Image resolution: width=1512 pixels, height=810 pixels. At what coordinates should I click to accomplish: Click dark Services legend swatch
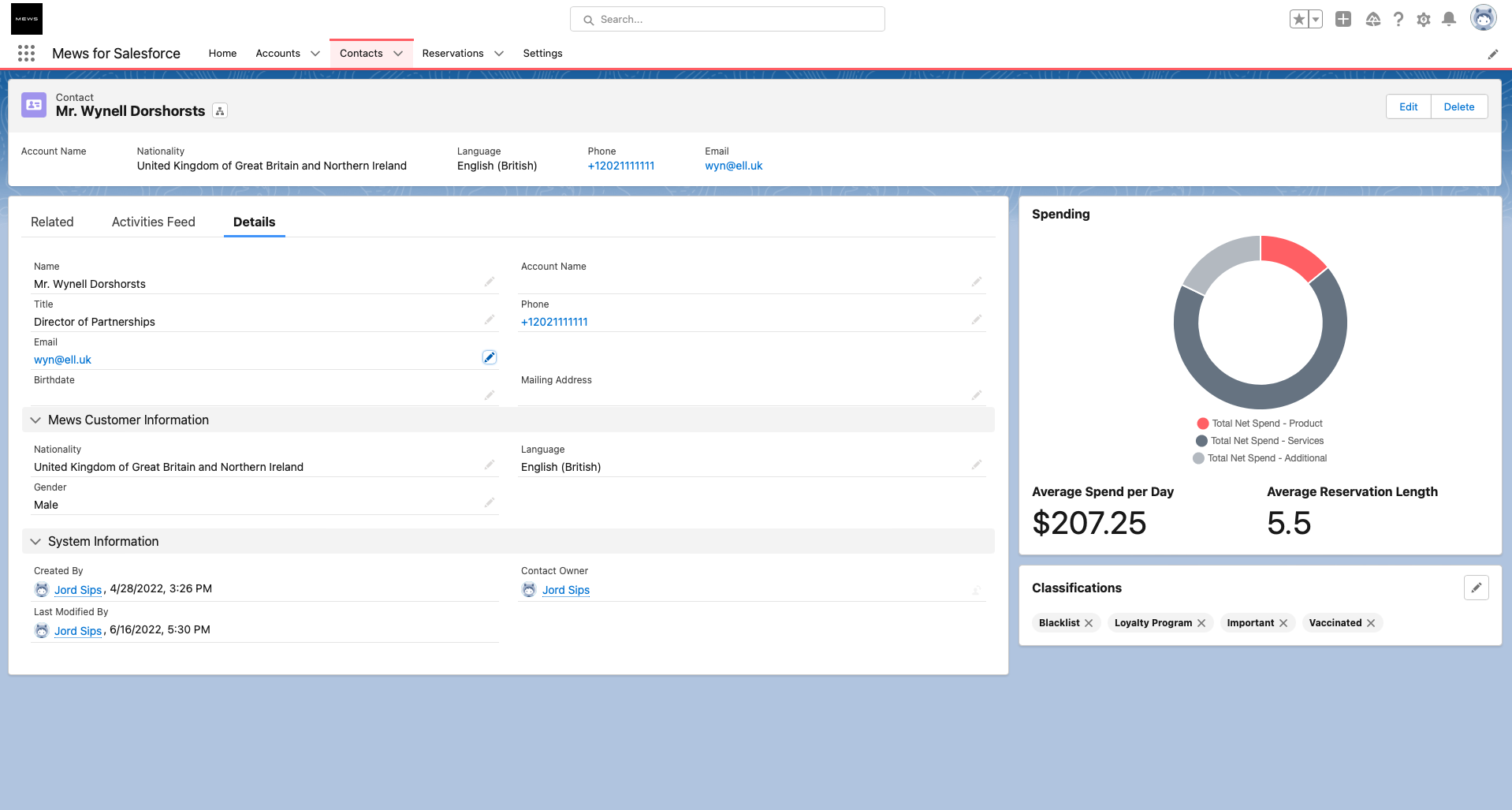pos(1201,441)
